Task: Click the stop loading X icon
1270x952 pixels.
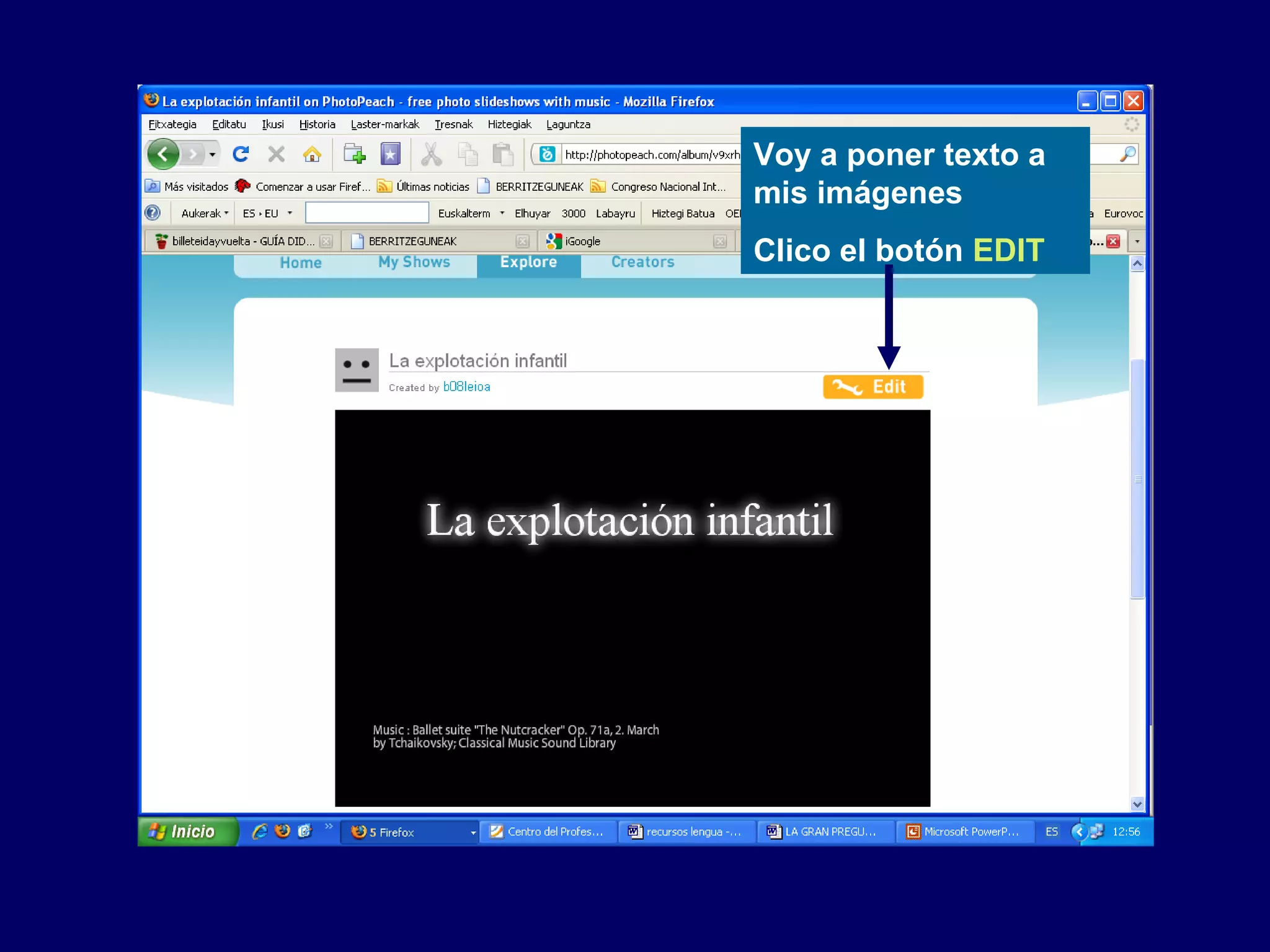Action: pyautogui.click(x=277, y=154)
